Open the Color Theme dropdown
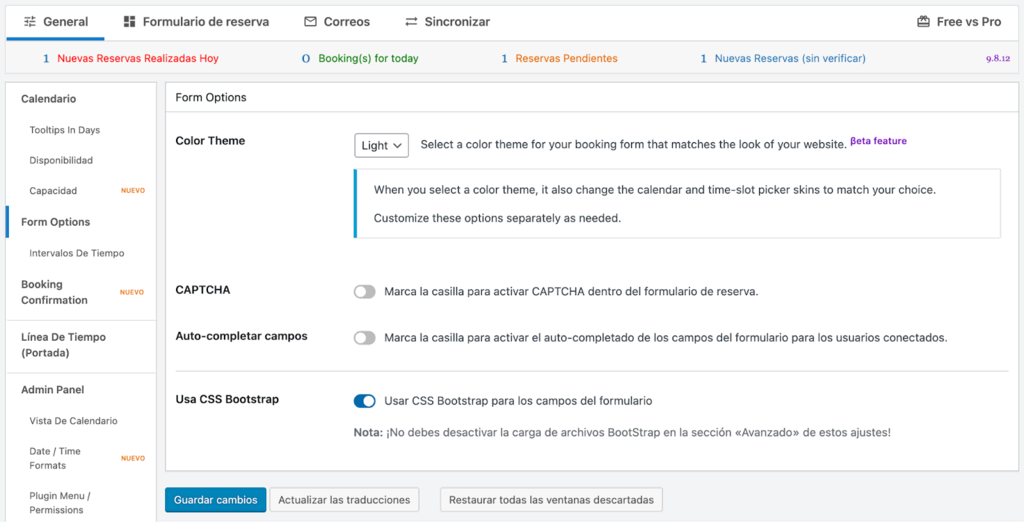The width and height of the screenshot is (1024, 522). tap(381, 145)
